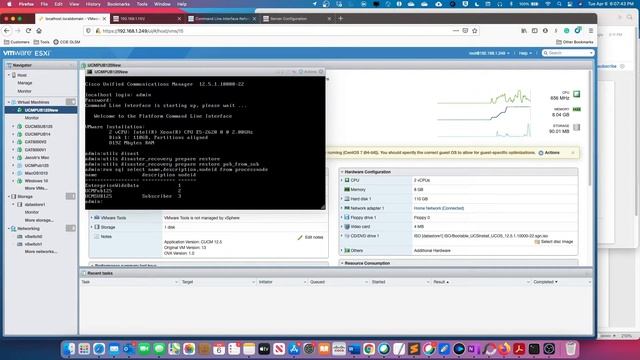Open the ESXi Help dropdown

(x=525, y=53)
